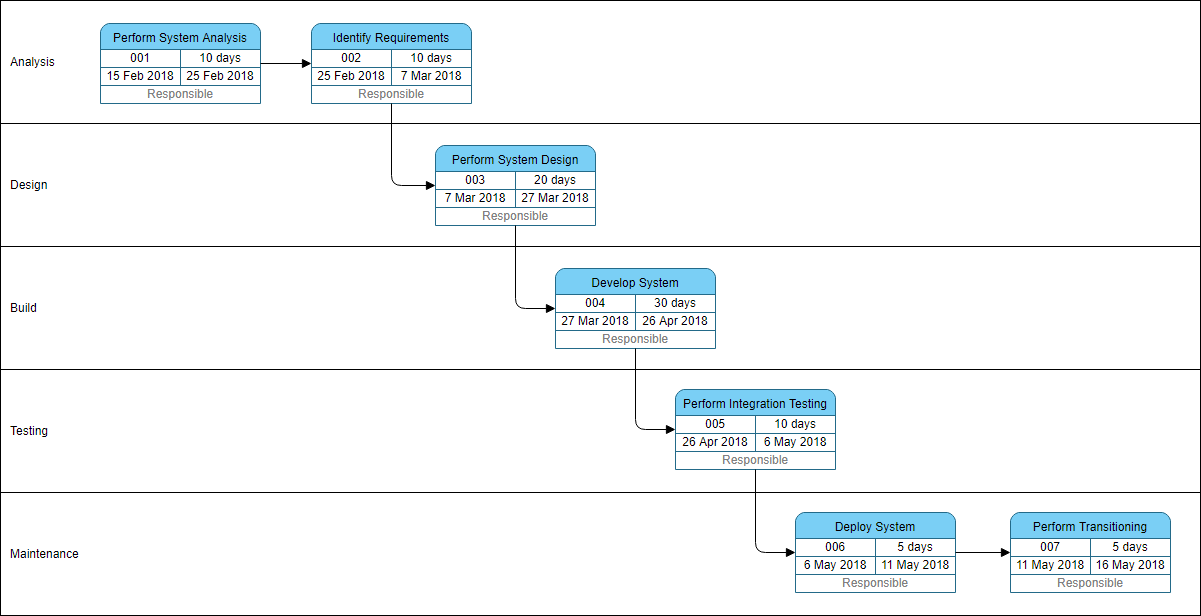The image size is (1201, 616).
Task: Select start date 26 Apr 2018 of task 005
Action: pos(715,442)
